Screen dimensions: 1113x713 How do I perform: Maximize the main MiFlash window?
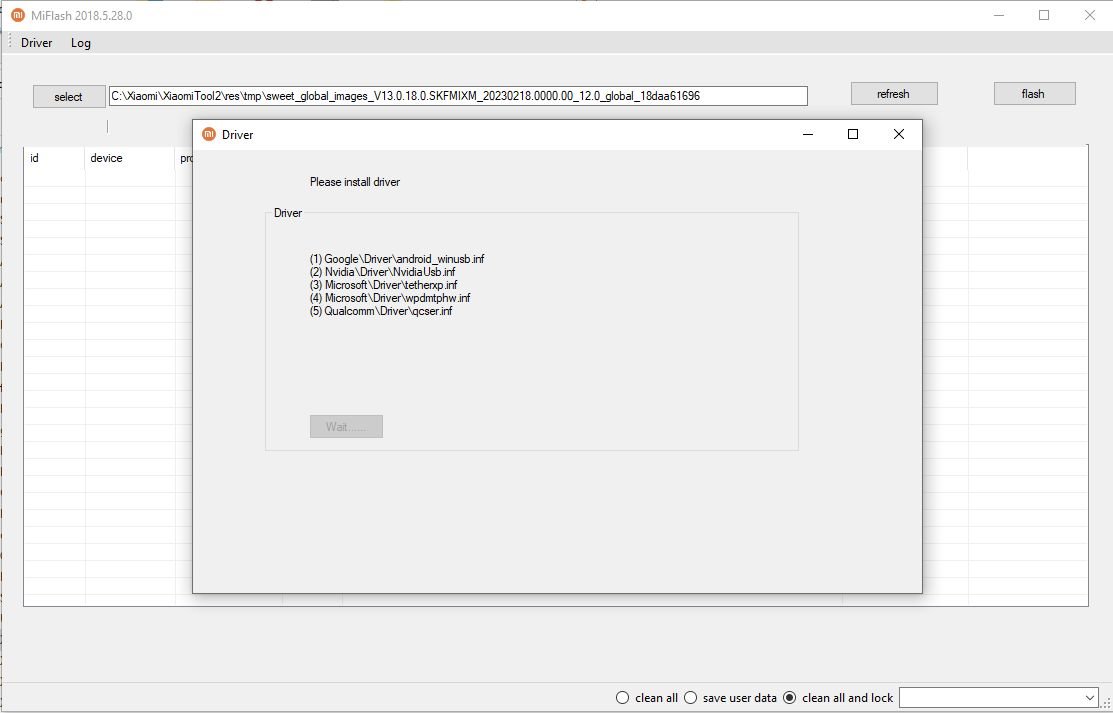pyautogui.click(x=1044, y=15)
